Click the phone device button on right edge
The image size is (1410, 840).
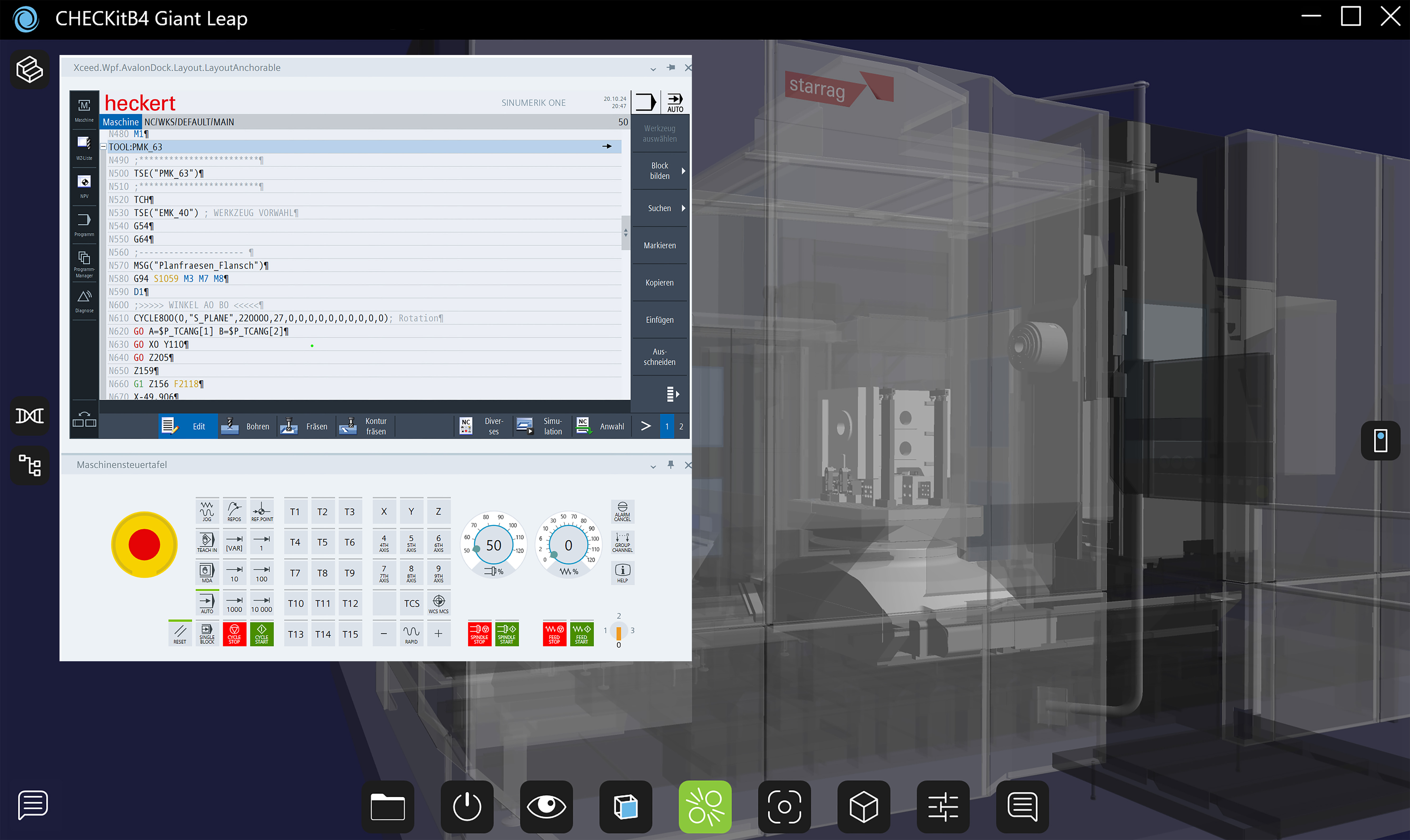(1381, 440)
